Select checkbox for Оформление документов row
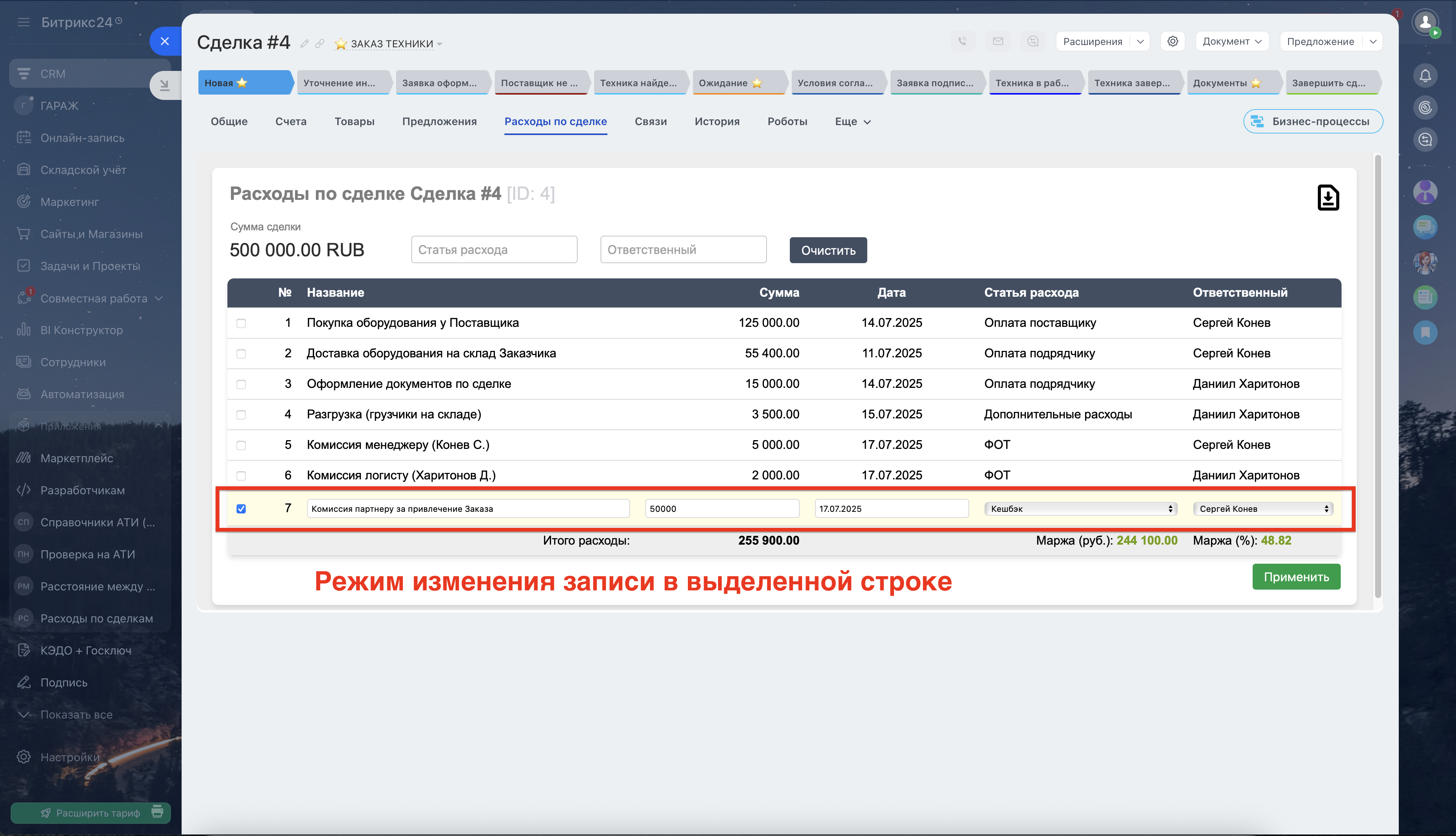Viewport: 1456px width, 836px height. [x=241, y=384]
